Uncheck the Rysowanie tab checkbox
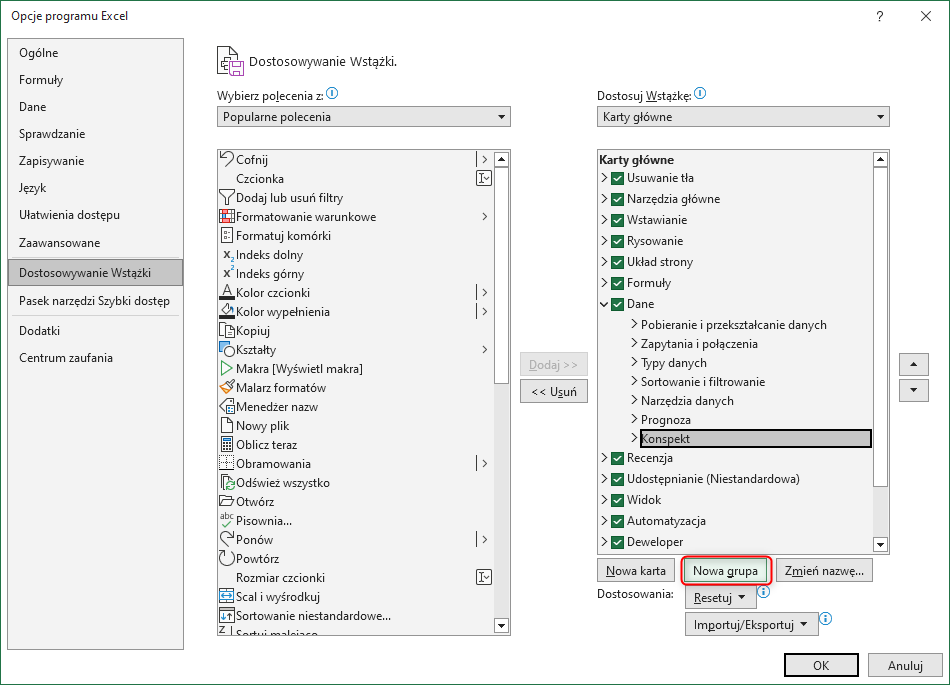Image resolution: width=950 pixels, height=685 pixels. [x=617, y=241]
